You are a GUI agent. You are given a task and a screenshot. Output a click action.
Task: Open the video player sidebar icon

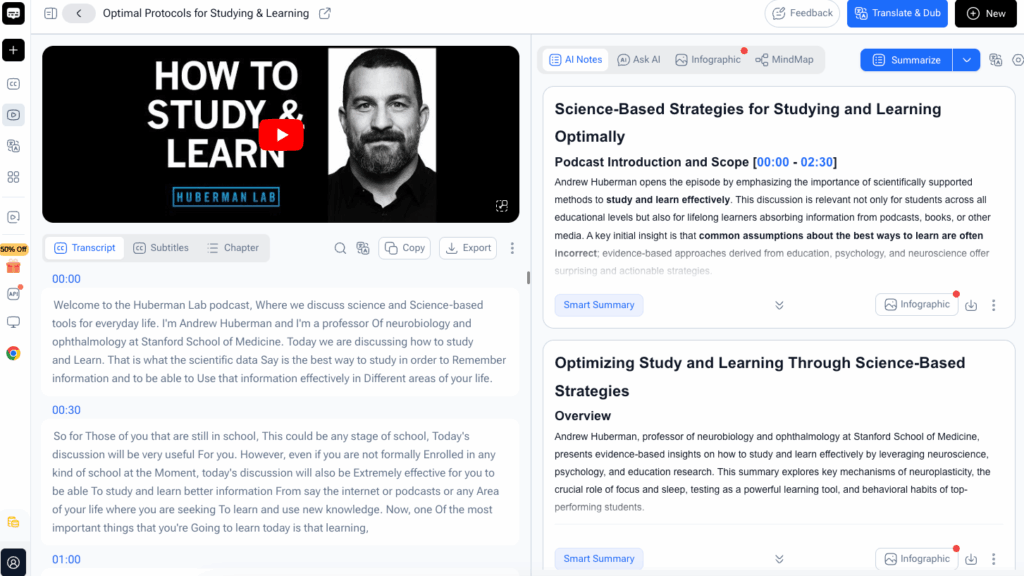(x=13, y=115)
